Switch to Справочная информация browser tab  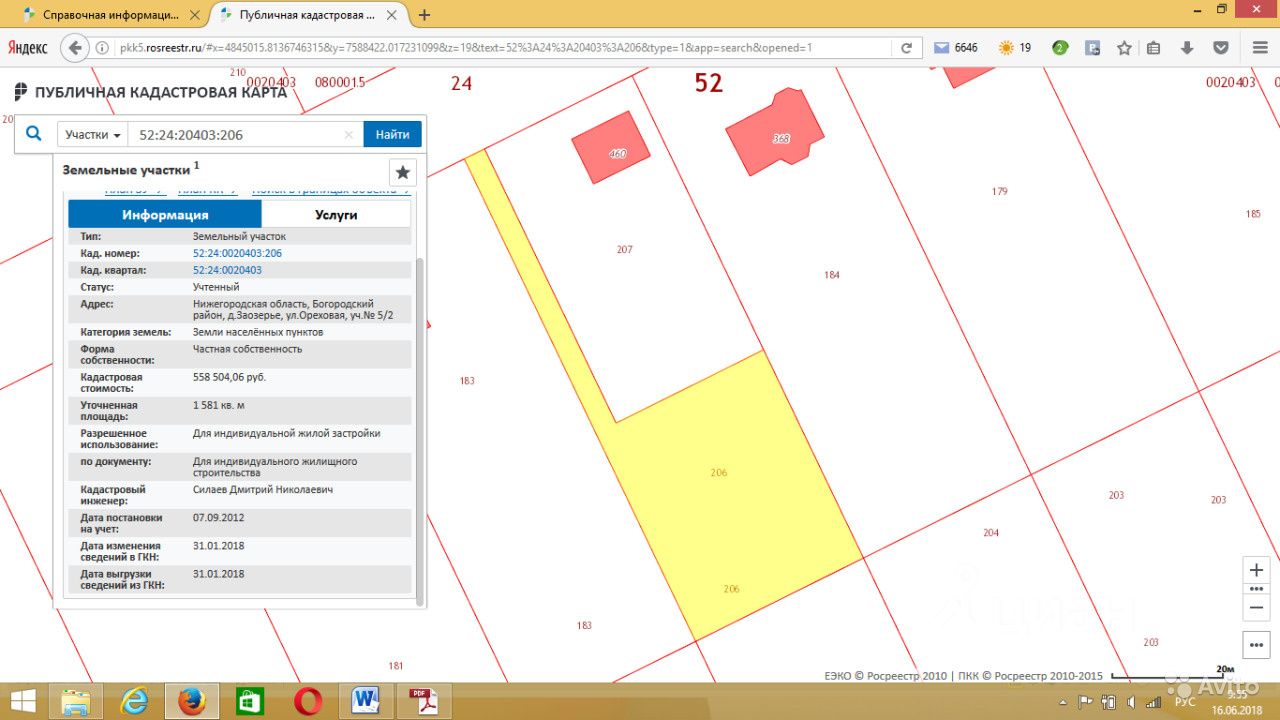[112, 15]
